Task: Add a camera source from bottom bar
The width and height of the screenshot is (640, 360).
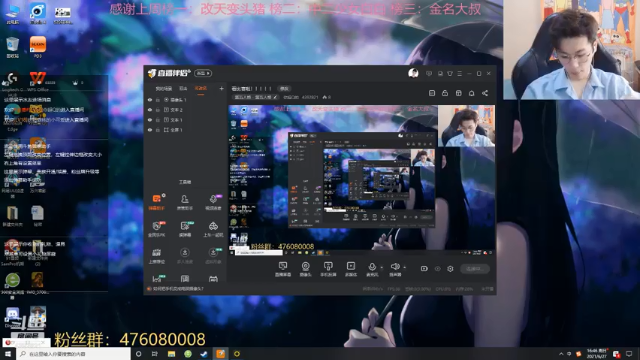Action: [305, 269]
